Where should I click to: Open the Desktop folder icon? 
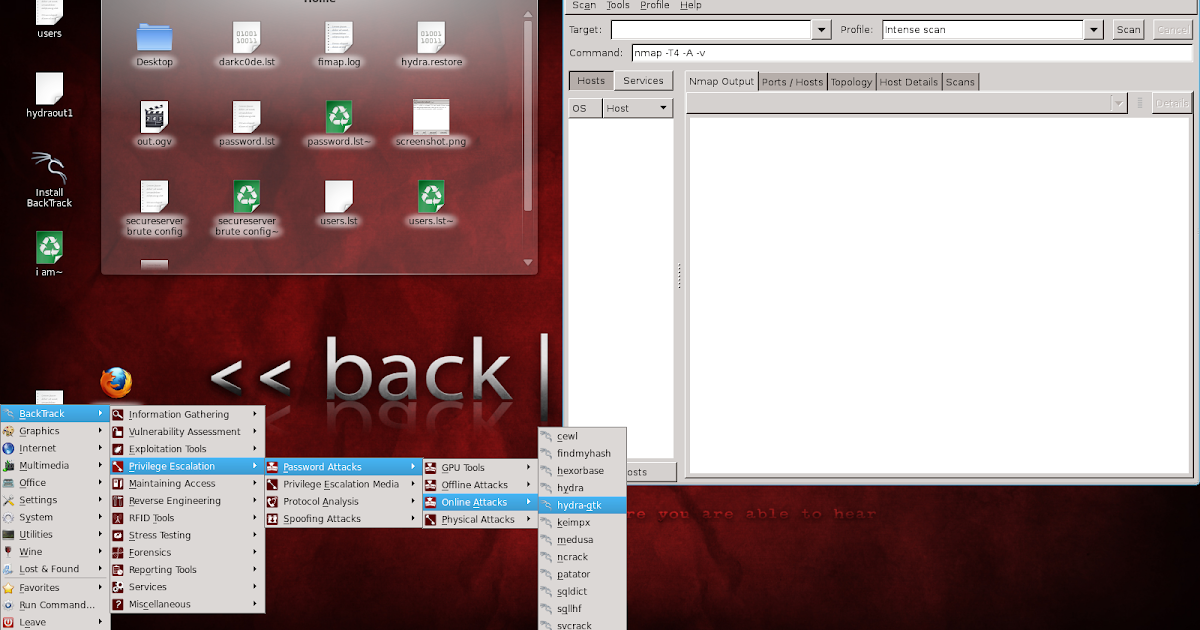(154, 38)
